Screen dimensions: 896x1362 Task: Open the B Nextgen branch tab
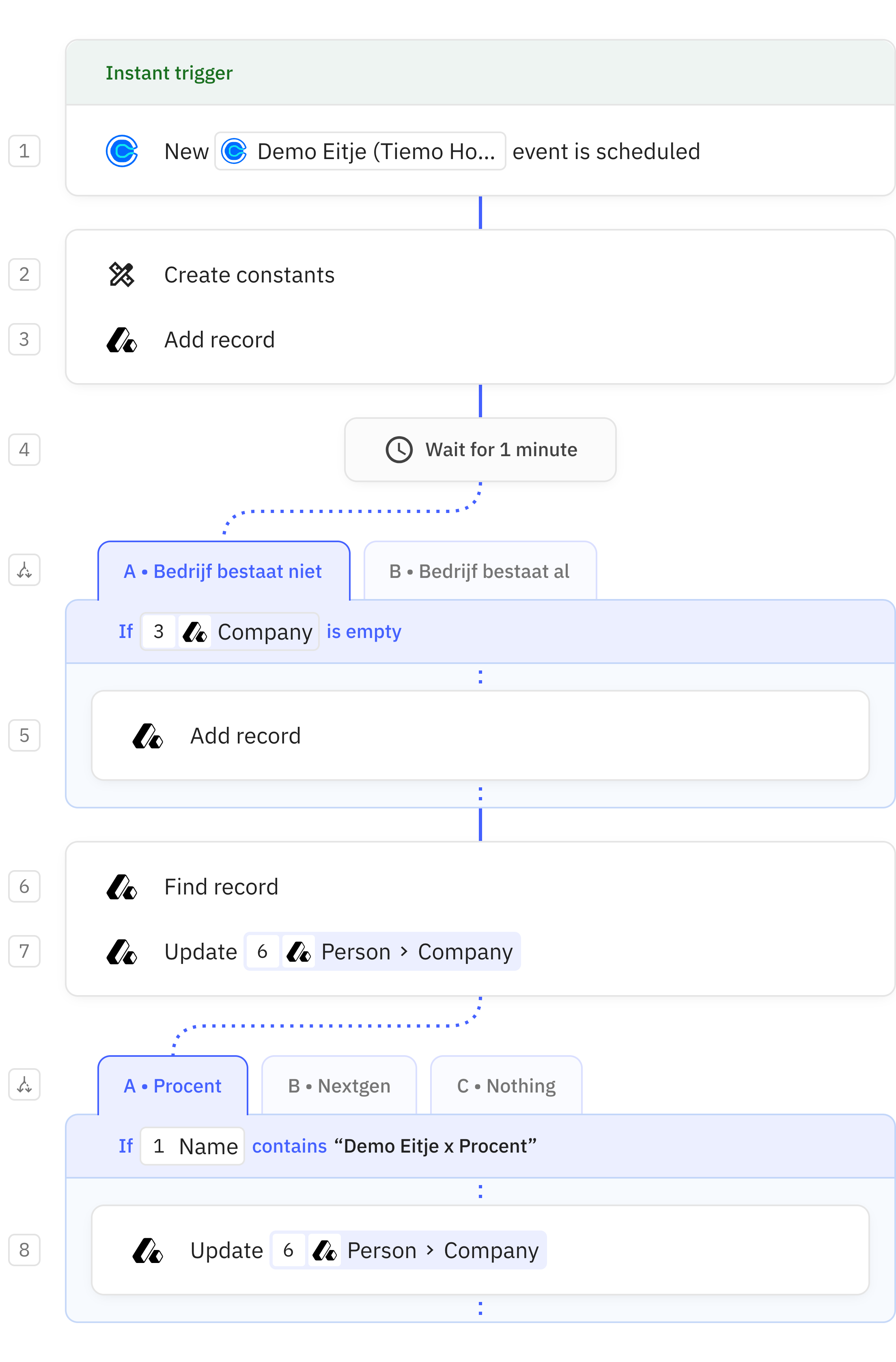tap(339, 1085)
